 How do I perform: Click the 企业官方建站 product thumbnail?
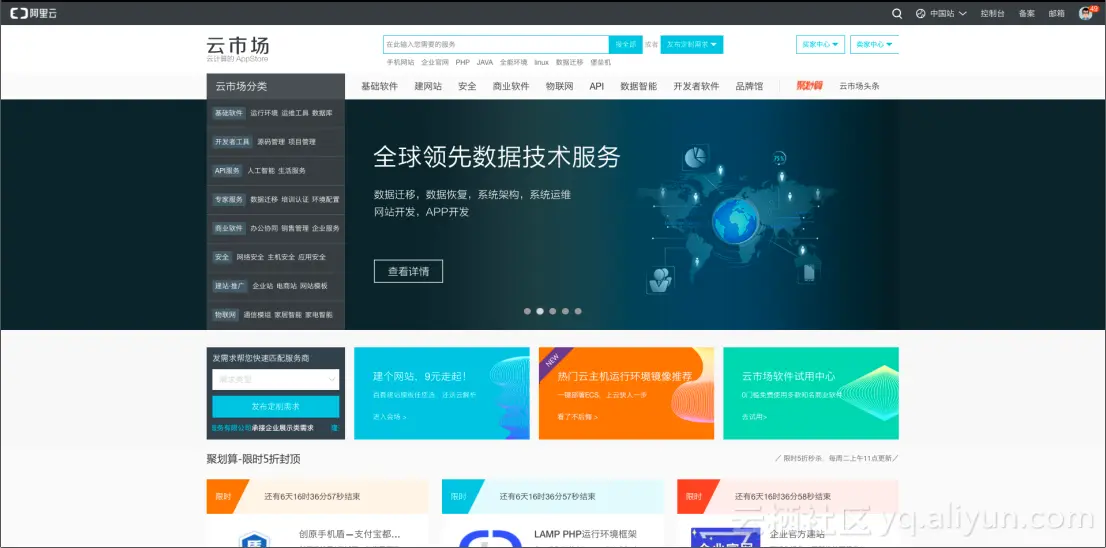724,538
